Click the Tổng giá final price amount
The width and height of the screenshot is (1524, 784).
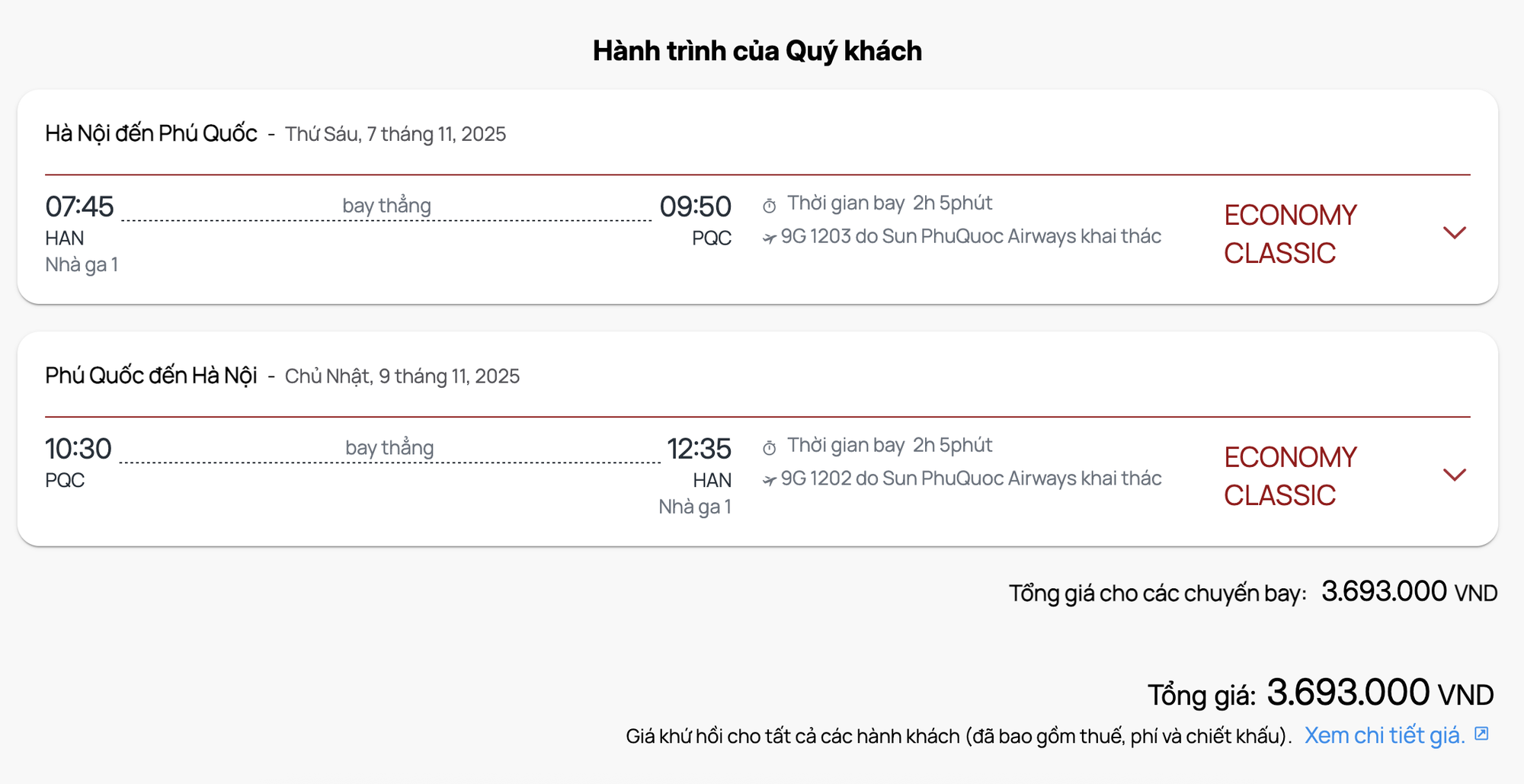tap(1347, 693)
